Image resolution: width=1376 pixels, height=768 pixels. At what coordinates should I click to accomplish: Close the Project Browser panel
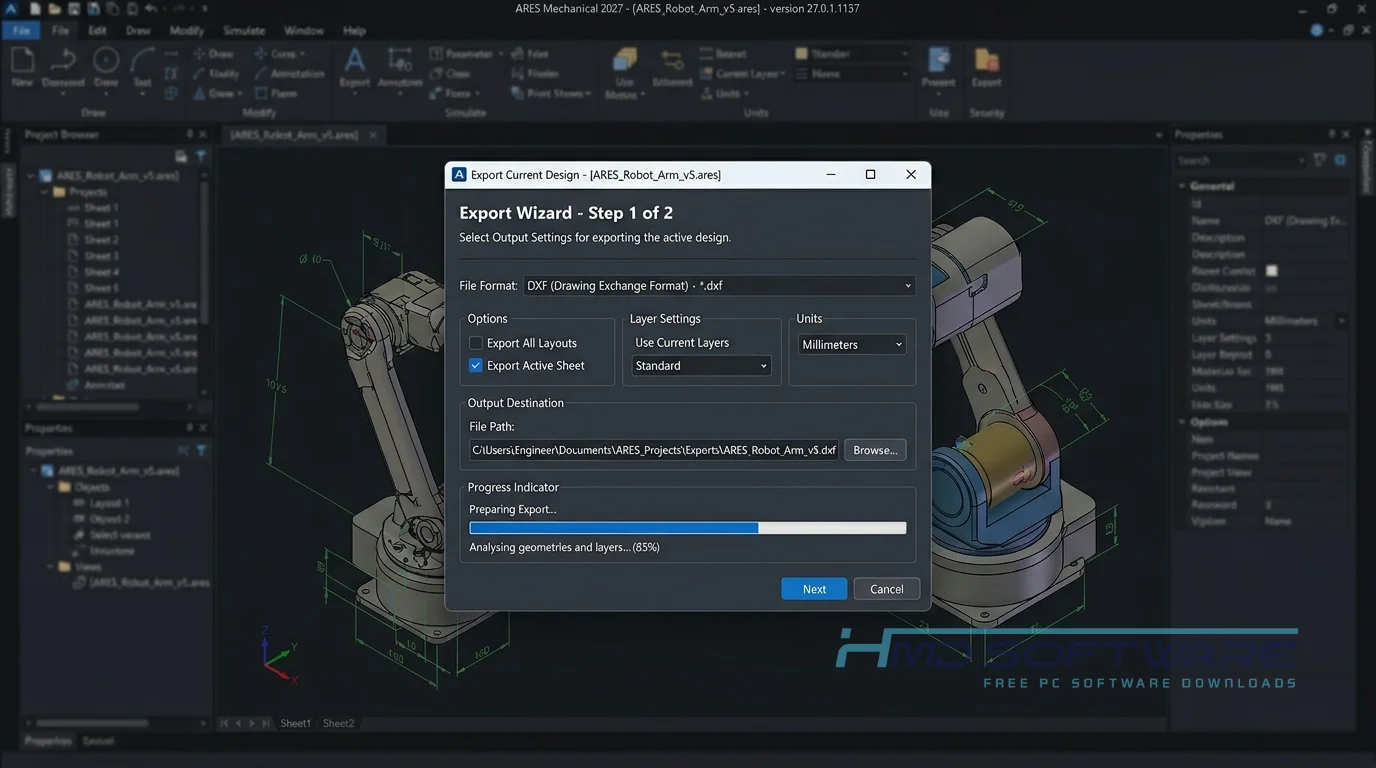(203, 134)
